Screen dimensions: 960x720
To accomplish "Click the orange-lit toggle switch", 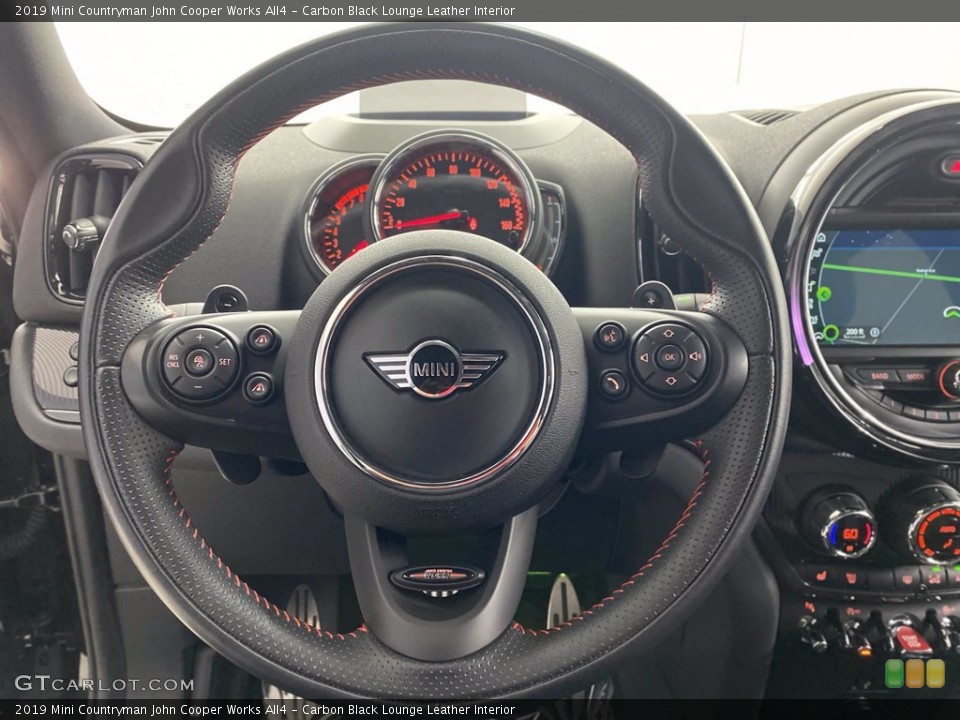I will (861, 639).
